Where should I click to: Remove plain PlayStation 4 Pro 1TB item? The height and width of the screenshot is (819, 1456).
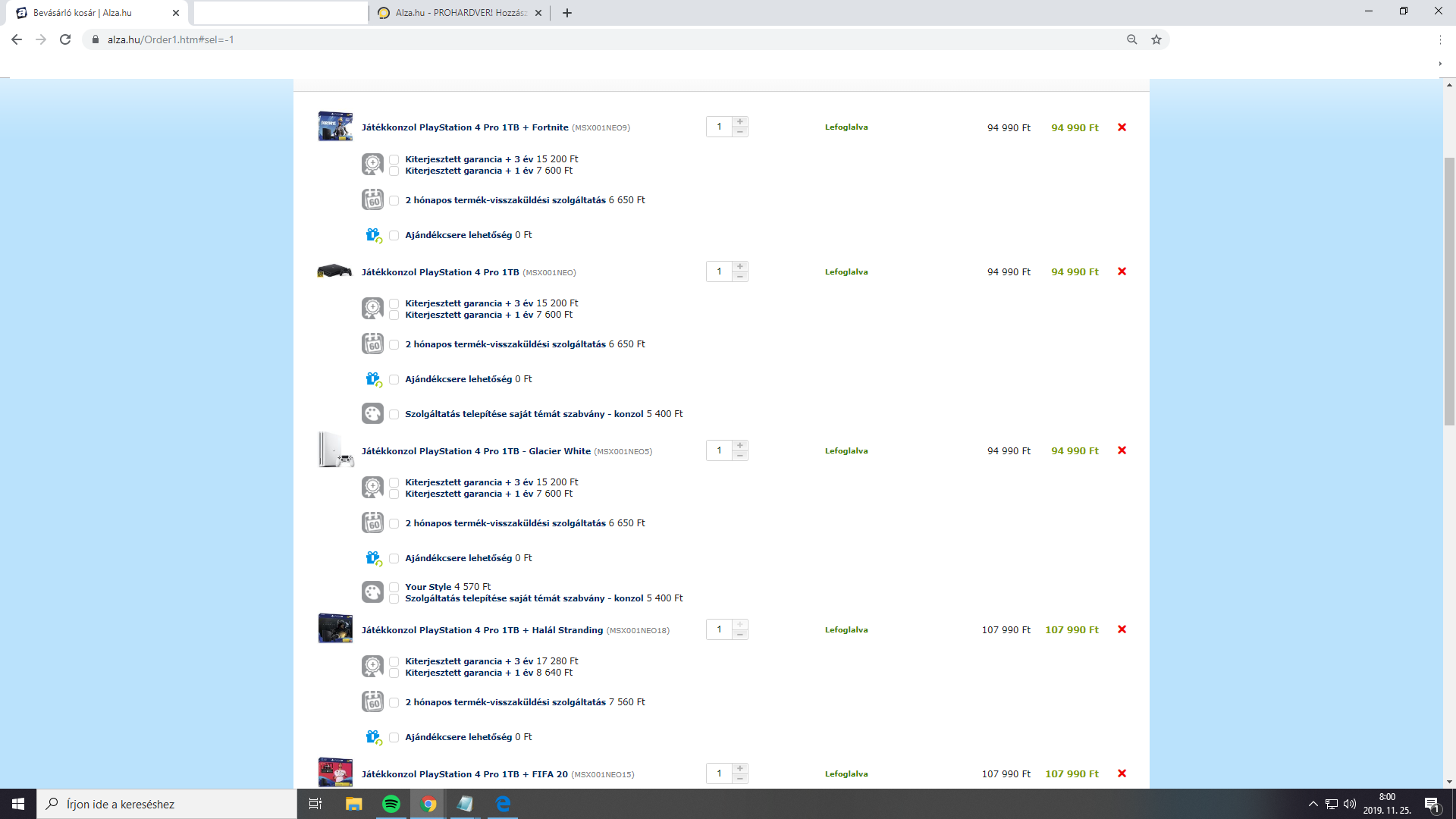[1122, 271]
